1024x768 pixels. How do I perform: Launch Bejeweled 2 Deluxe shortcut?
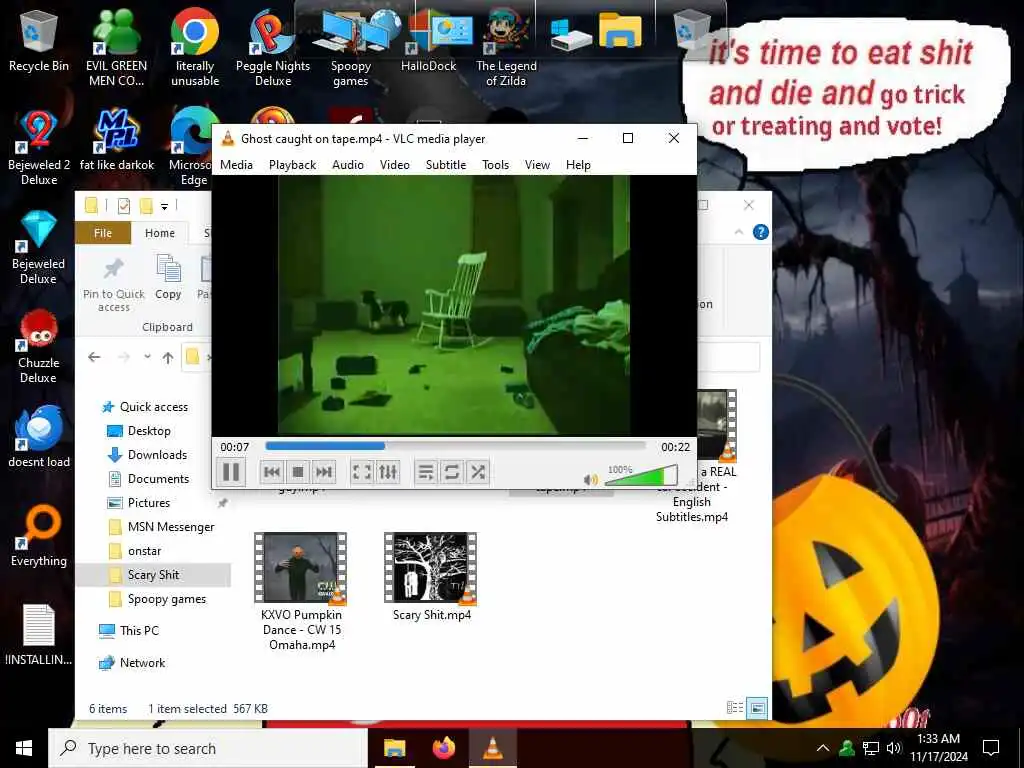tap(39, 148)
